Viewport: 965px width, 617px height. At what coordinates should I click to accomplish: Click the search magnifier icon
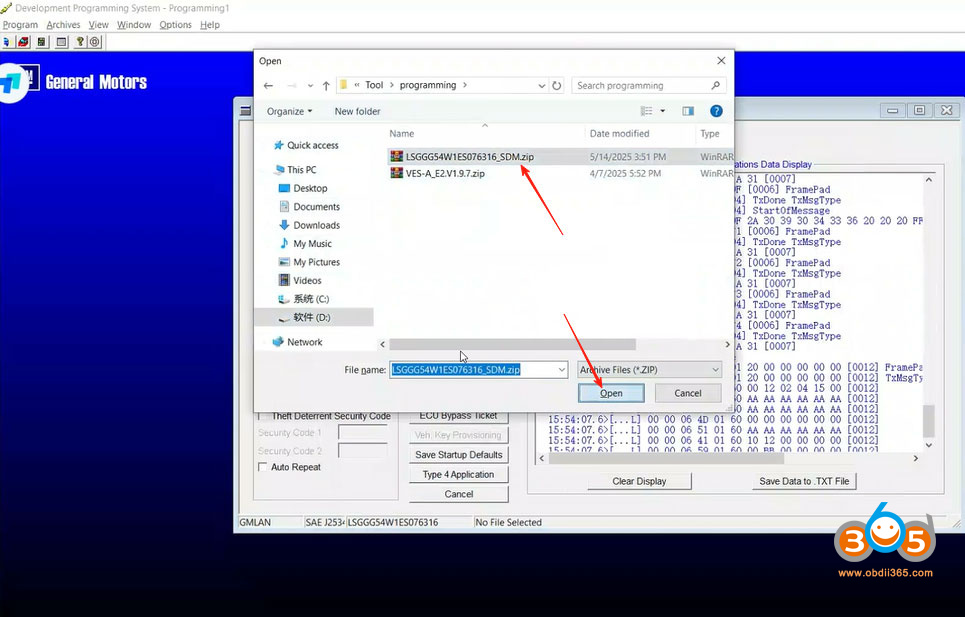click(716, 86)
